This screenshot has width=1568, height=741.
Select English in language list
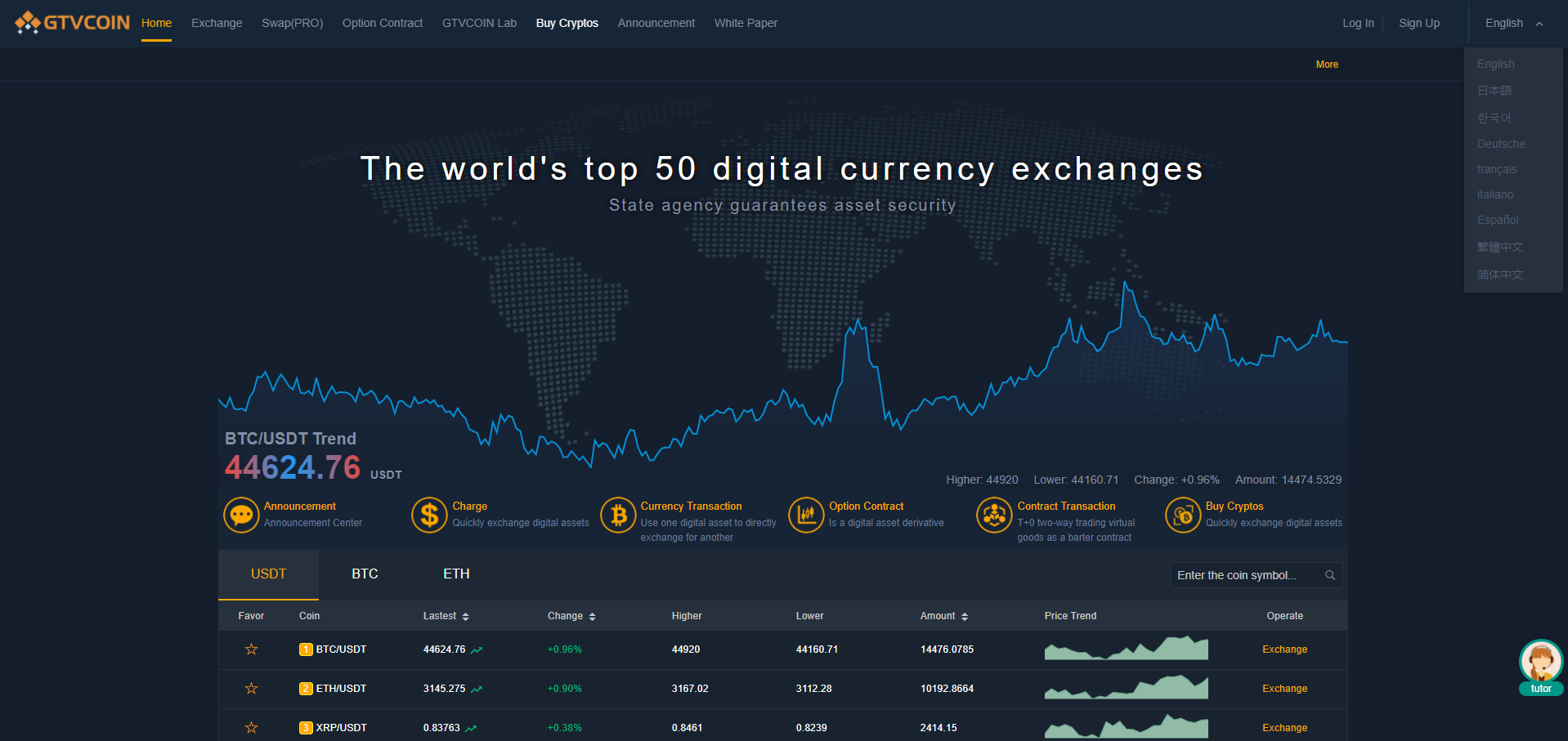pos(1496,64)
